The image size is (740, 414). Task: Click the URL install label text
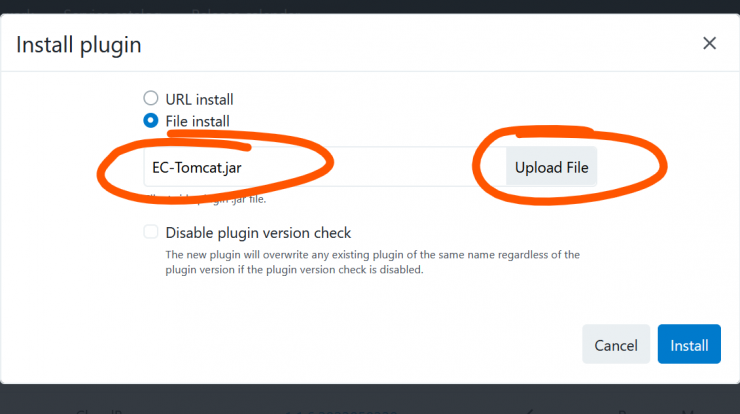[x=199, y=99]
